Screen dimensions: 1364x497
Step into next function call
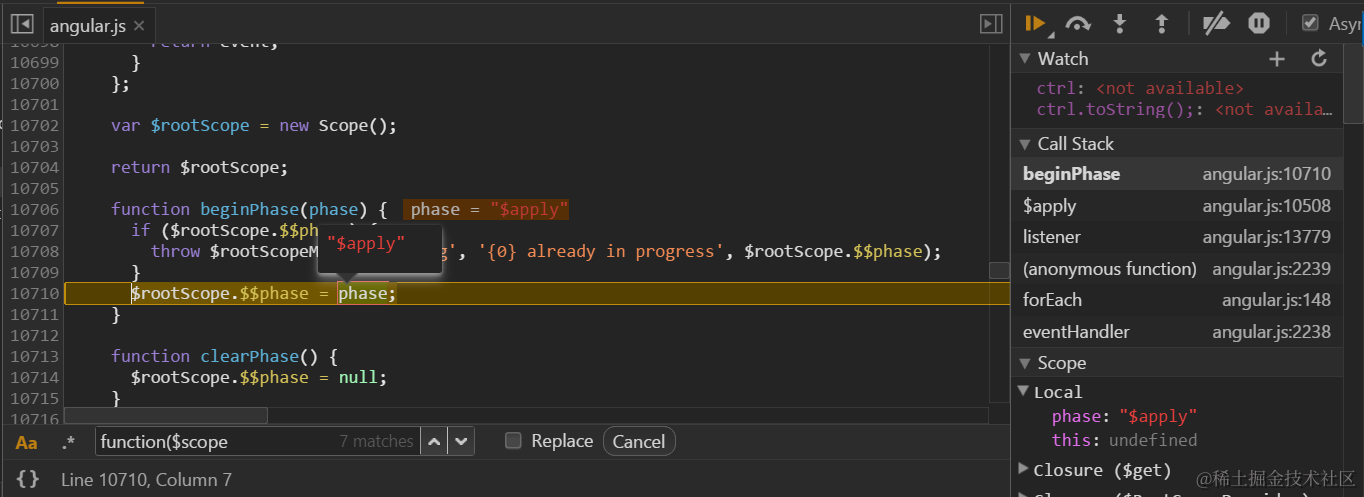tap(1120, 24)
